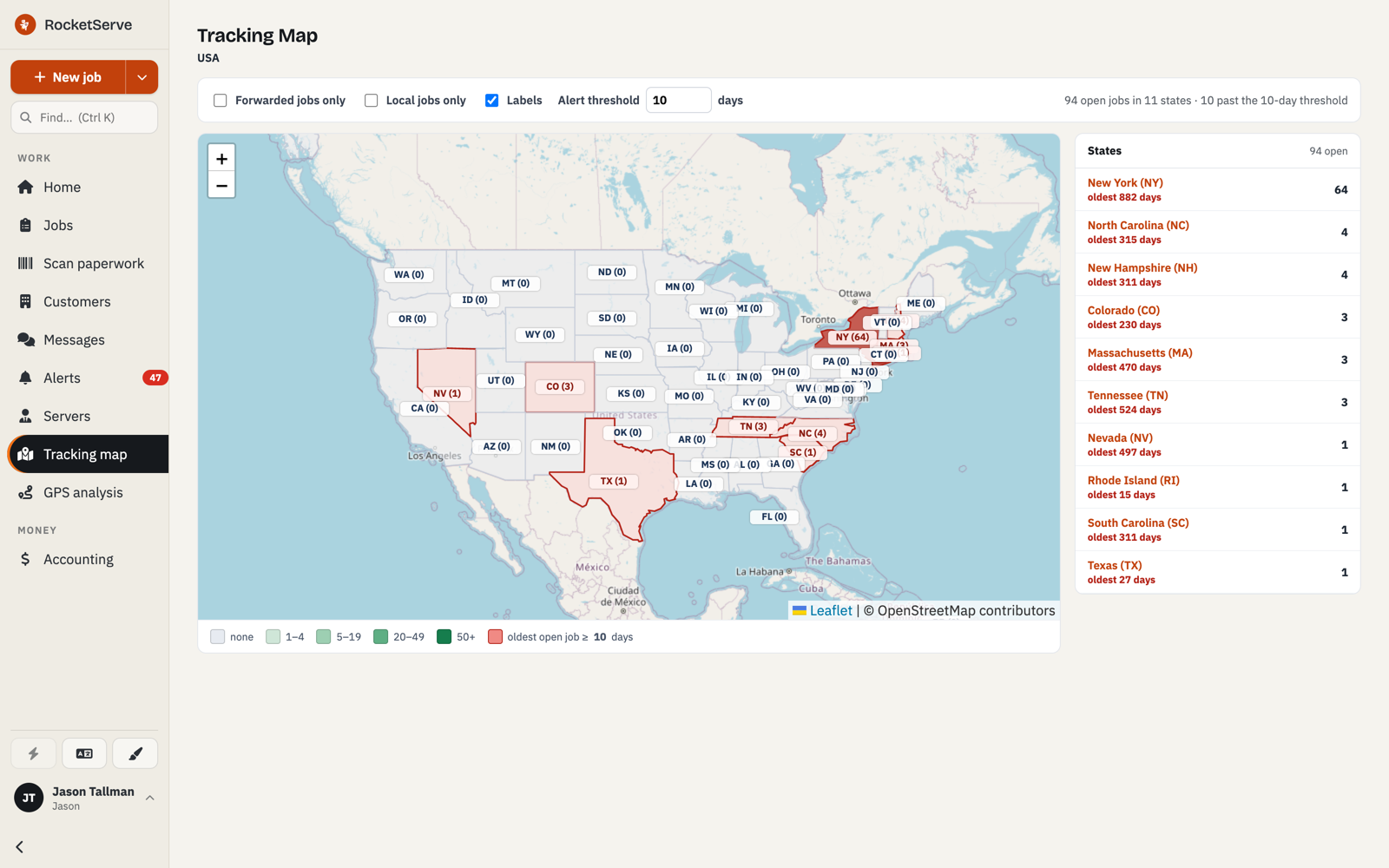
Task: Click the keyboard shortcuts card icon
Action: (84, 753)
